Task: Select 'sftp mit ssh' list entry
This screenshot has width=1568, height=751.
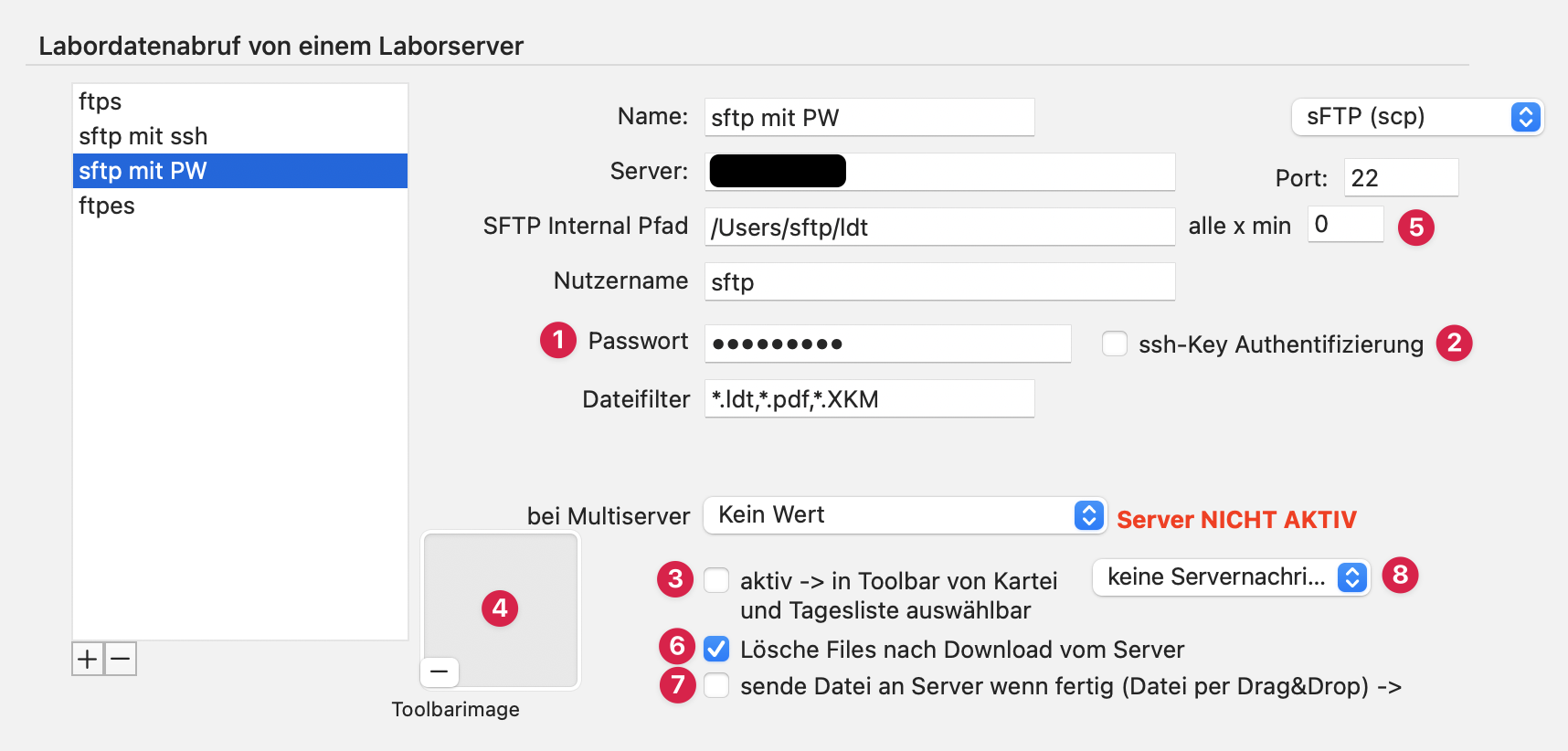Action: pos(240,136)
